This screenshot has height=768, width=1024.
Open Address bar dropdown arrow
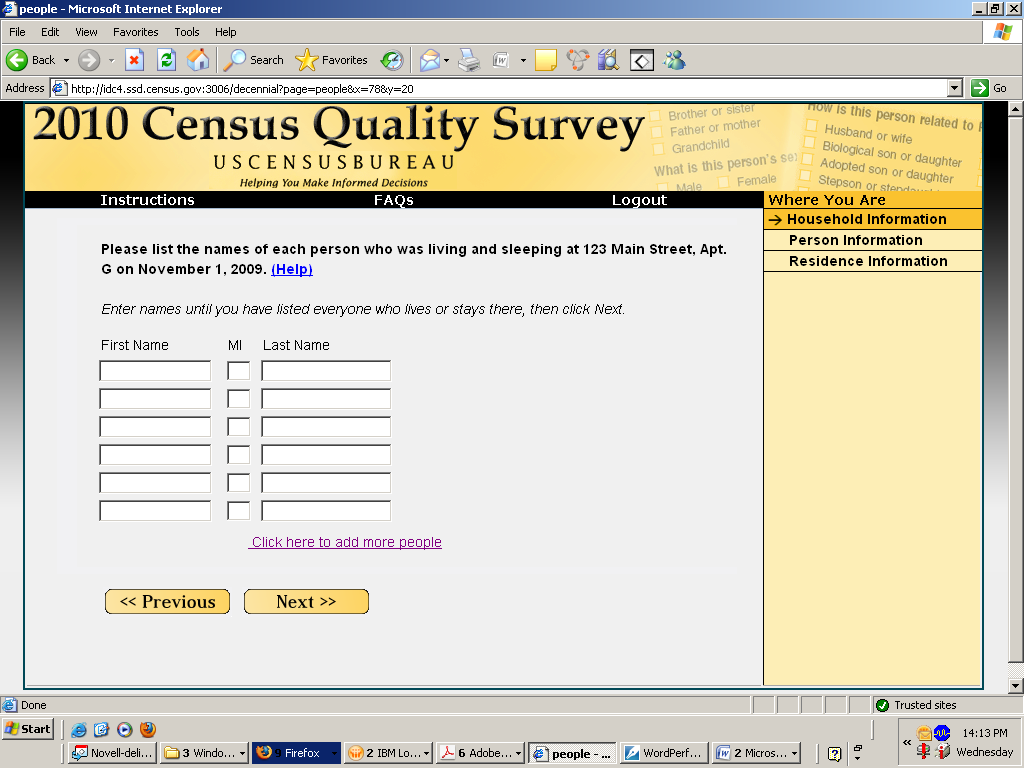pos(954,88)
